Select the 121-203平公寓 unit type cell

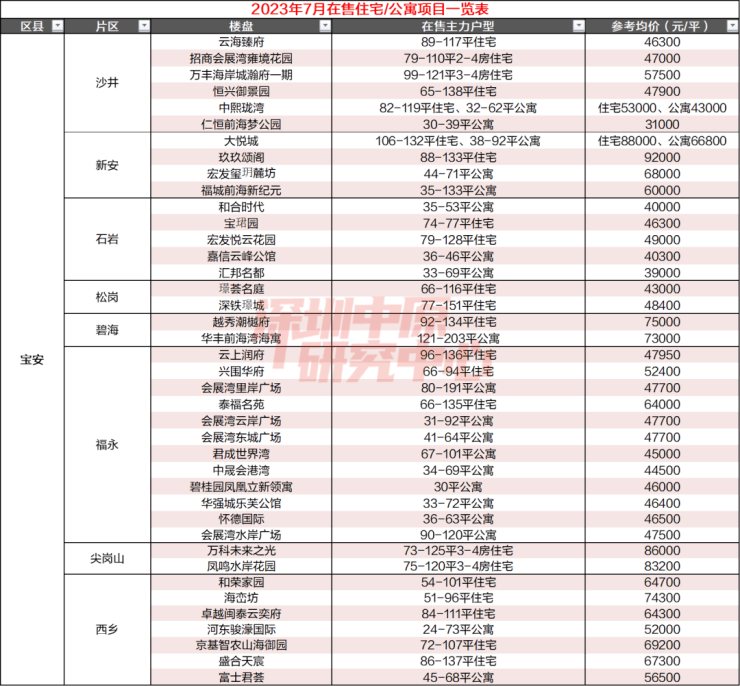coord(458,338)
